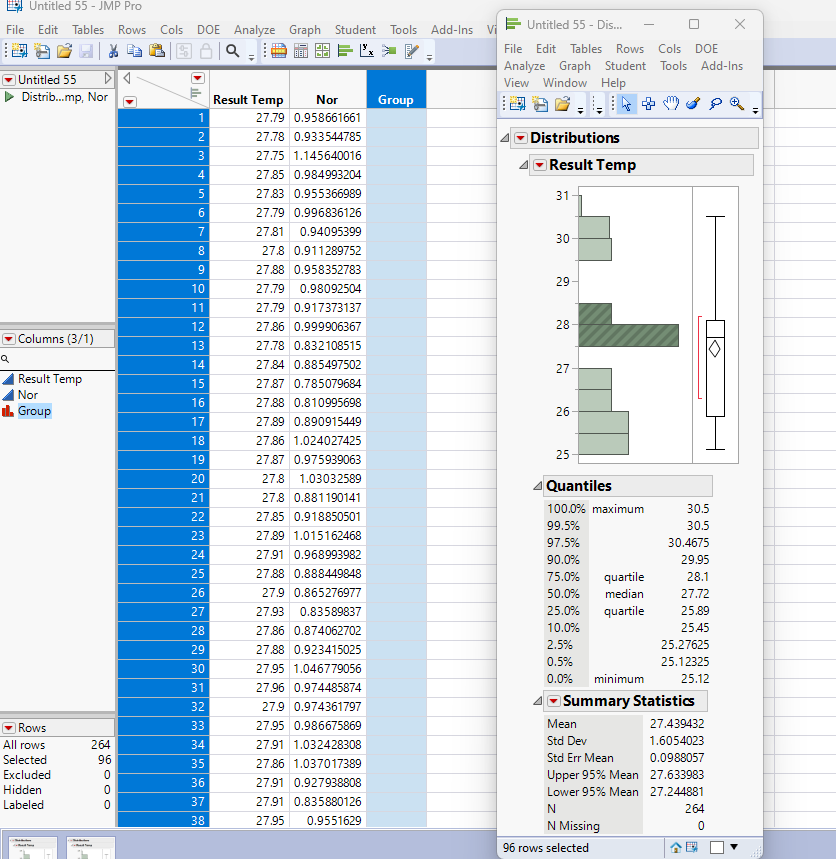Go to the JMP Home Window icon
The height and width of the screenshot is (859, 836).
pos(677,848)
